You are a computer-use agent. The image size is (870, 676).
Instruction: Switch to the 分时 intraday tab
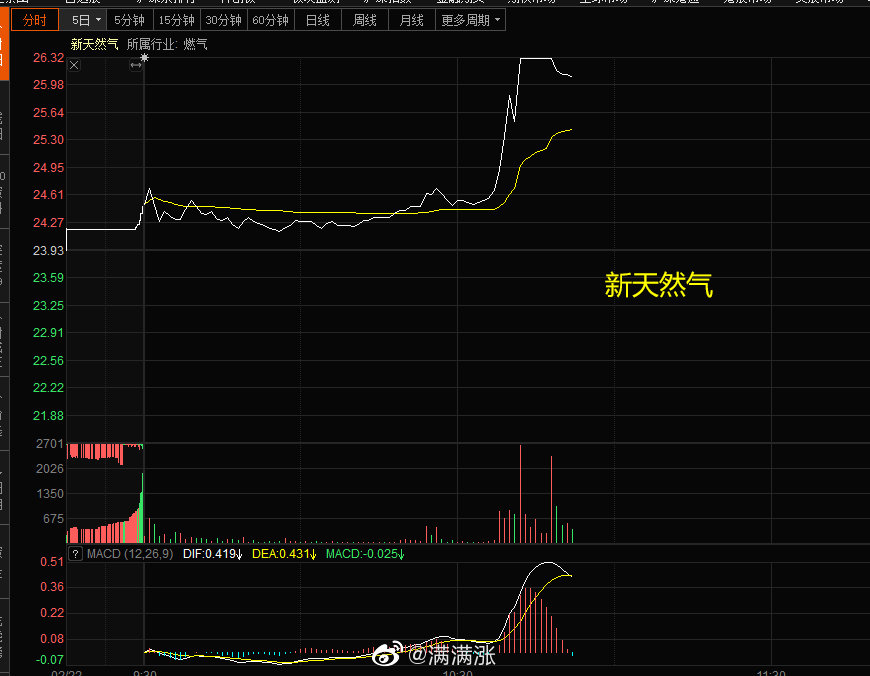pos(34,21)
